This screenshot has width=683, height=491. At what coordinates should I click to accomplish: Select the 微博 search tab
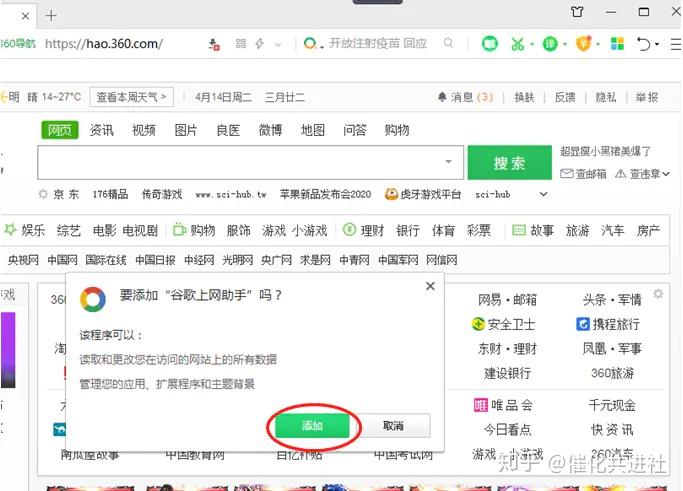tap(270, 130)
